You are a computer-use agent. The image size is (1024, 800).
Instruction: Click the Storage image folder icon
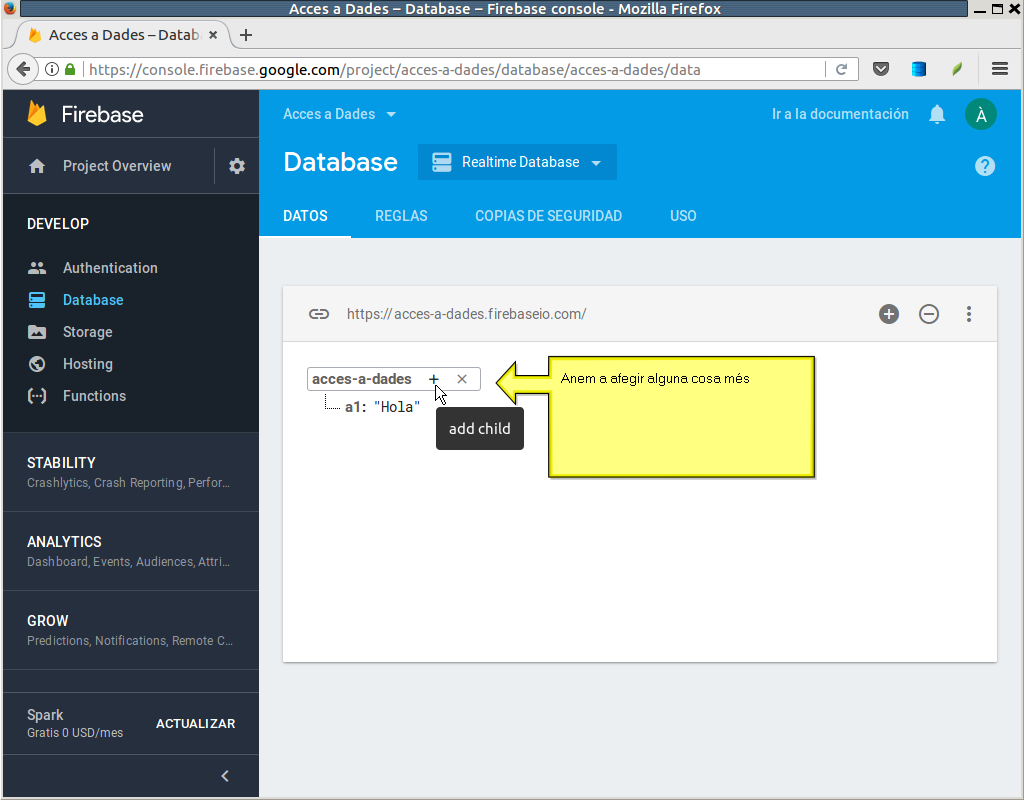(37, 332)
